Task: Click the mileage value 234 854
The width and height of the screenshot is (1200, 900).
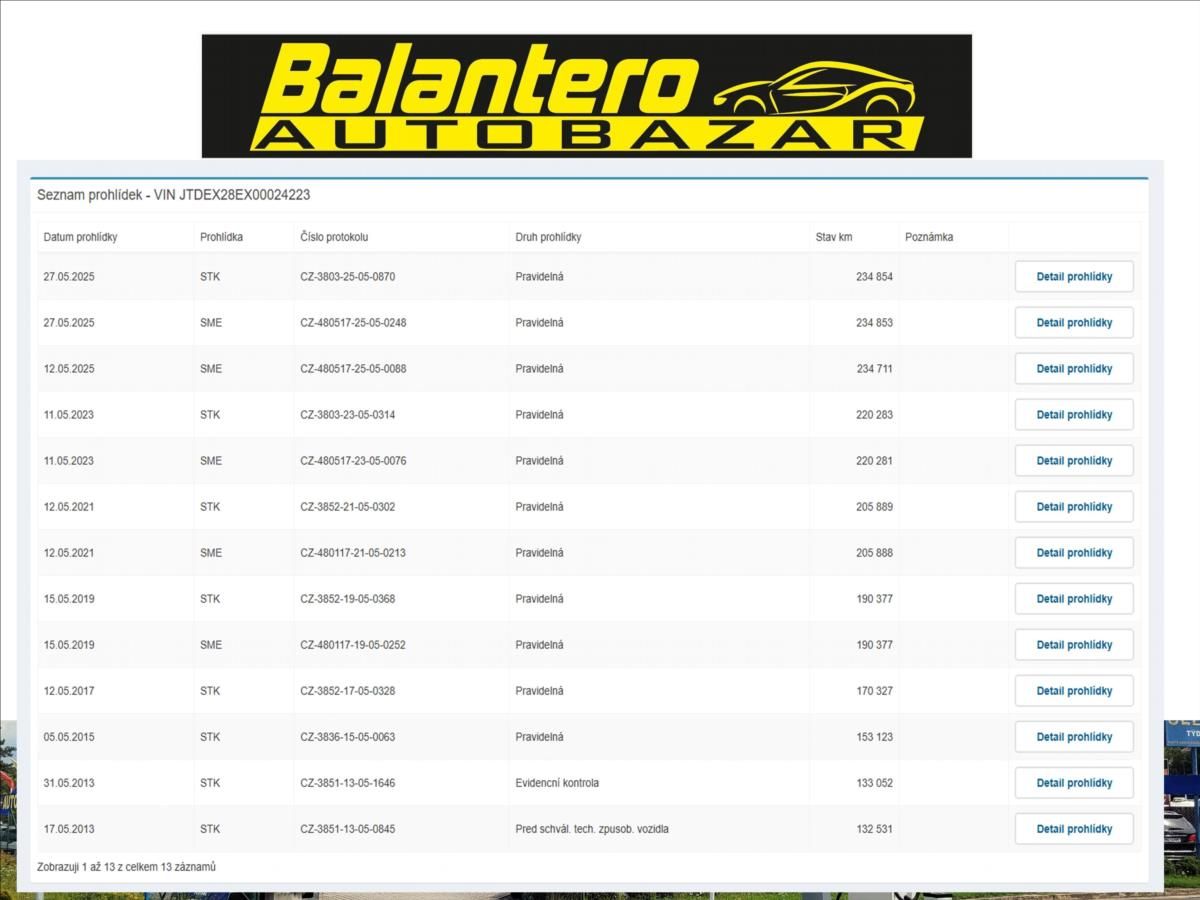Action: tap(874, 276)
